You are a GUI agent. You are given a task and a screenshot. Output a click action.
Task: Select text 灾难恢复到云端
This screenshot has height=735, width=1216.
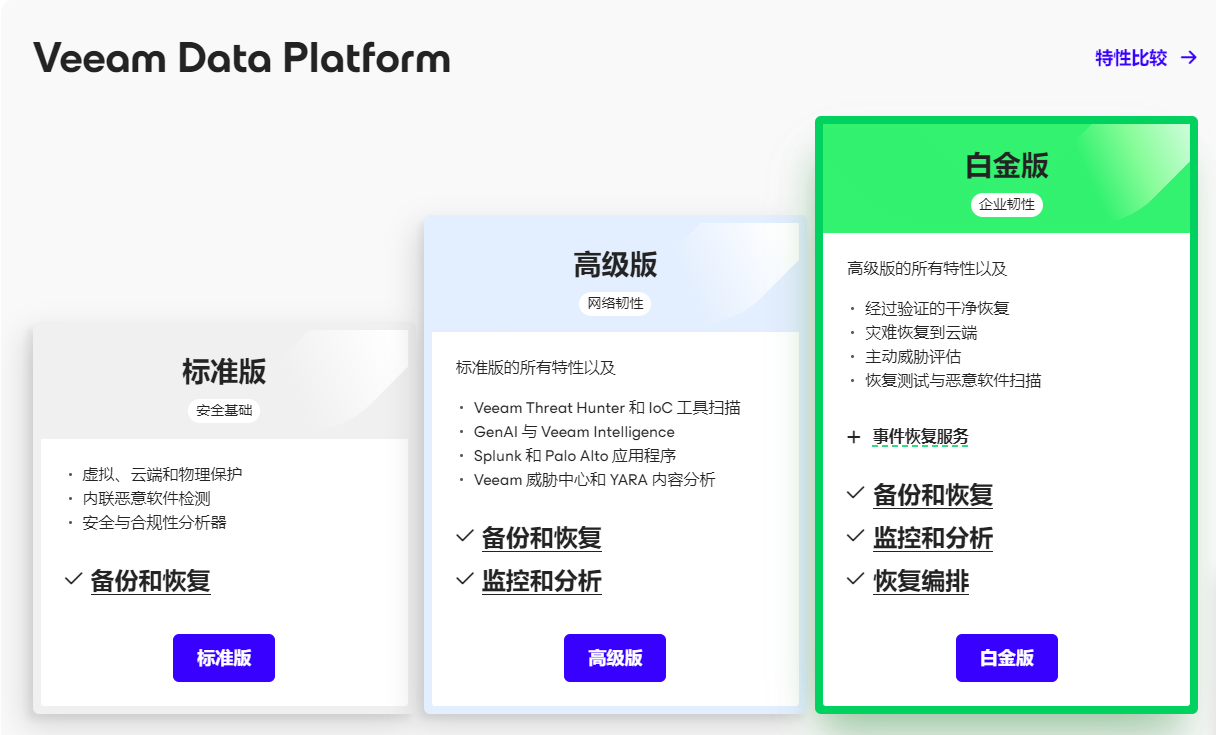[921, 333]
